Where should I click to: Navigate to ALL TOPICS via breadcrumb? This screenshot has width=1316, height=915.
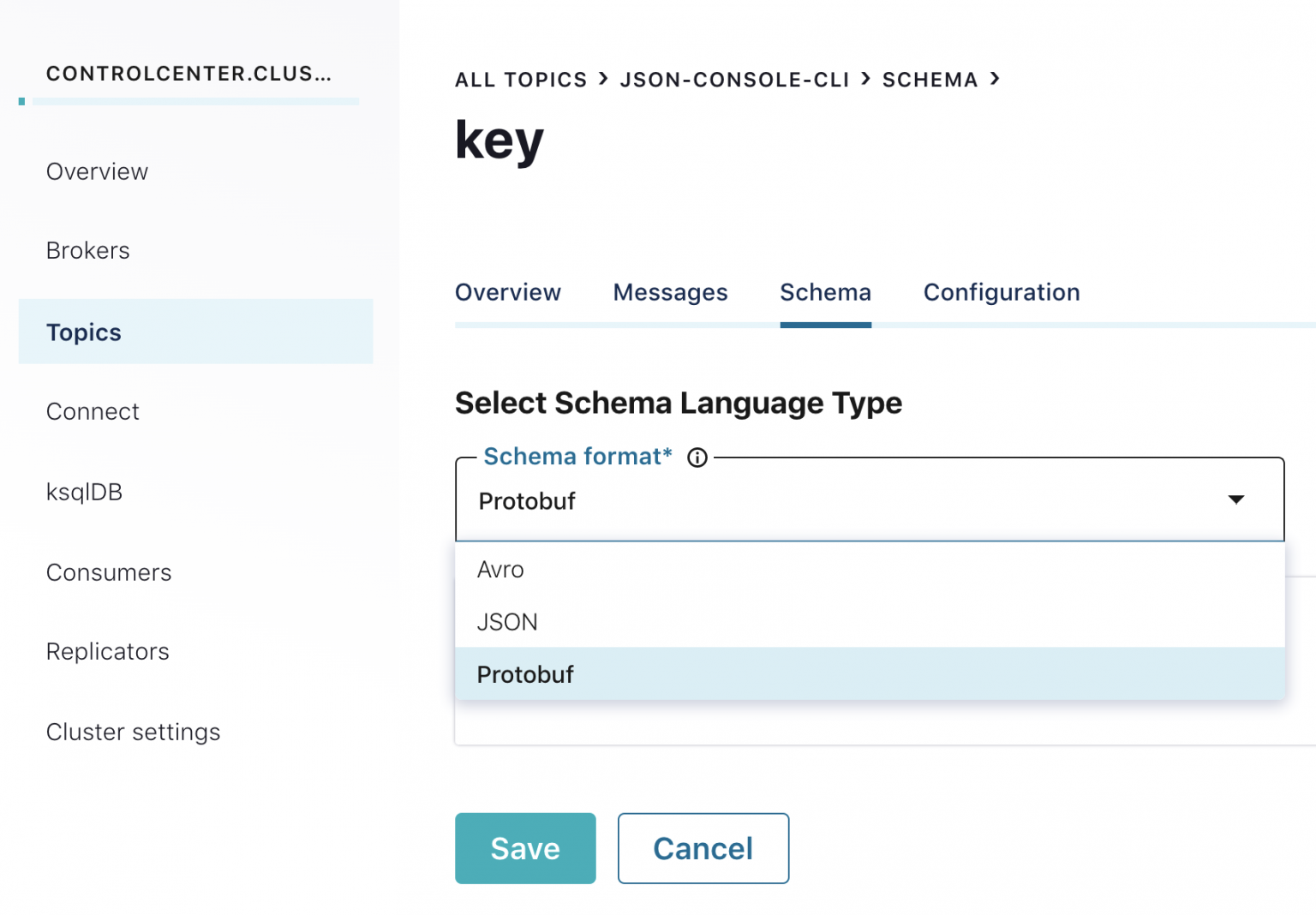click(521, 79)
